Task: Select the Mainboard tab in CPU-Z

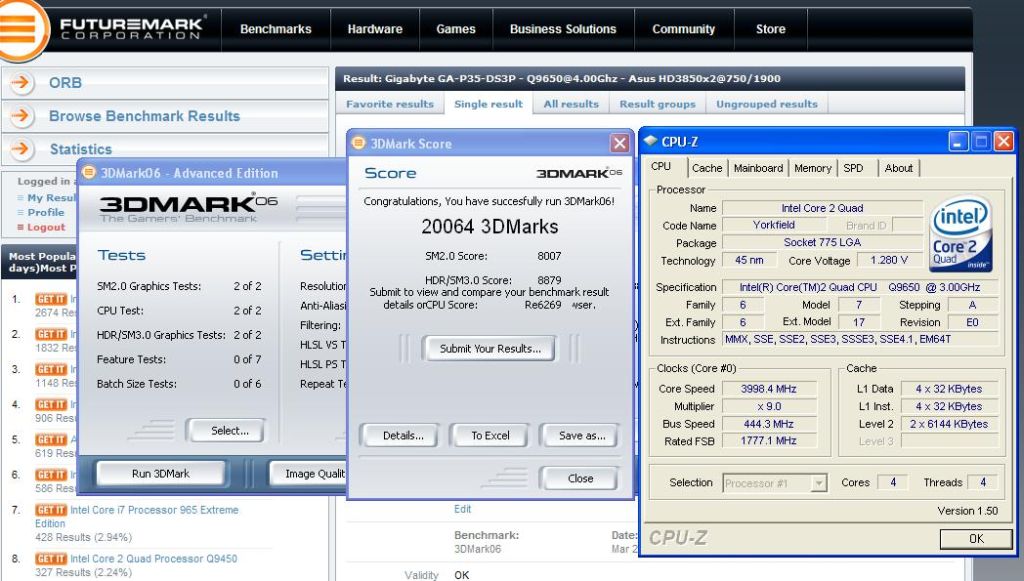Action: pos(758,168)
